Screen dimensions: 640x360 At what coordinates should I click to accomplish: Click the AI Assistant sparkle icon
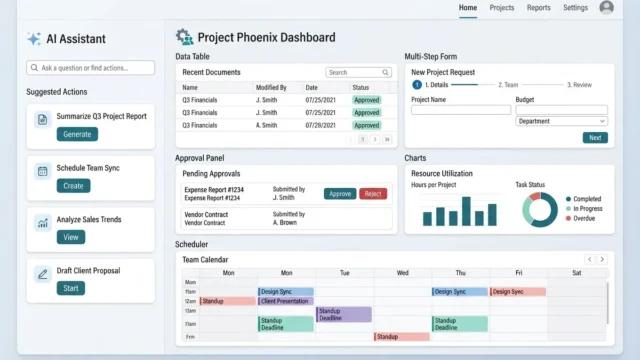tap(34, 39)
